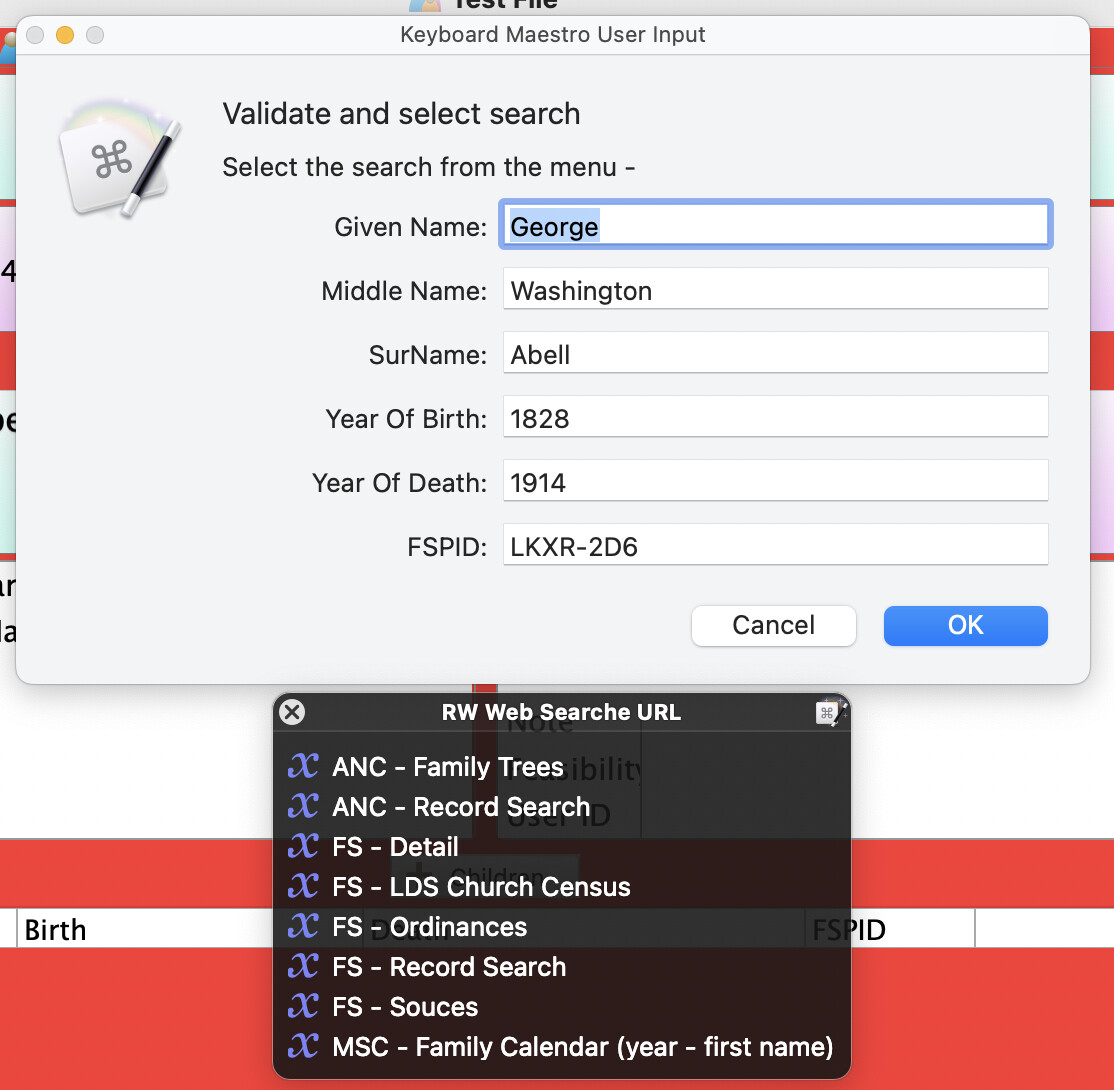
Task: Select FS - Ordinances in the palette
Action: (561, 927)
